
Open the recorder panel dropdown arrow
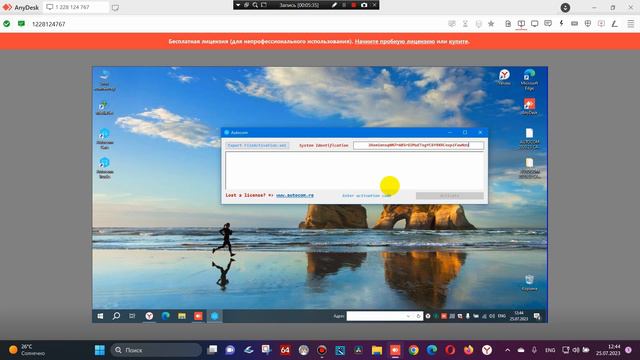(238, 5)
